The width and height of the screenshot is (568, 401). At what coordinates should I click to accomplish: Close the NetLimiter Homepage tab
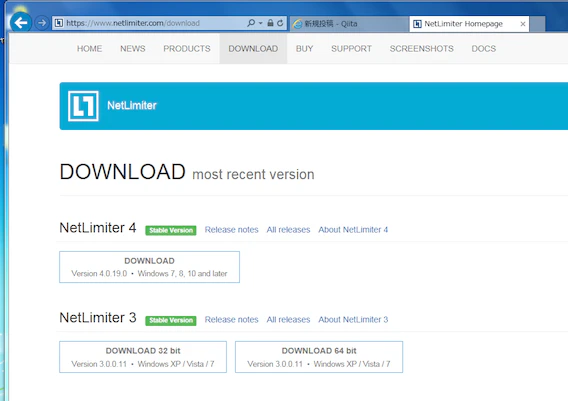click(x=523, y=24)
